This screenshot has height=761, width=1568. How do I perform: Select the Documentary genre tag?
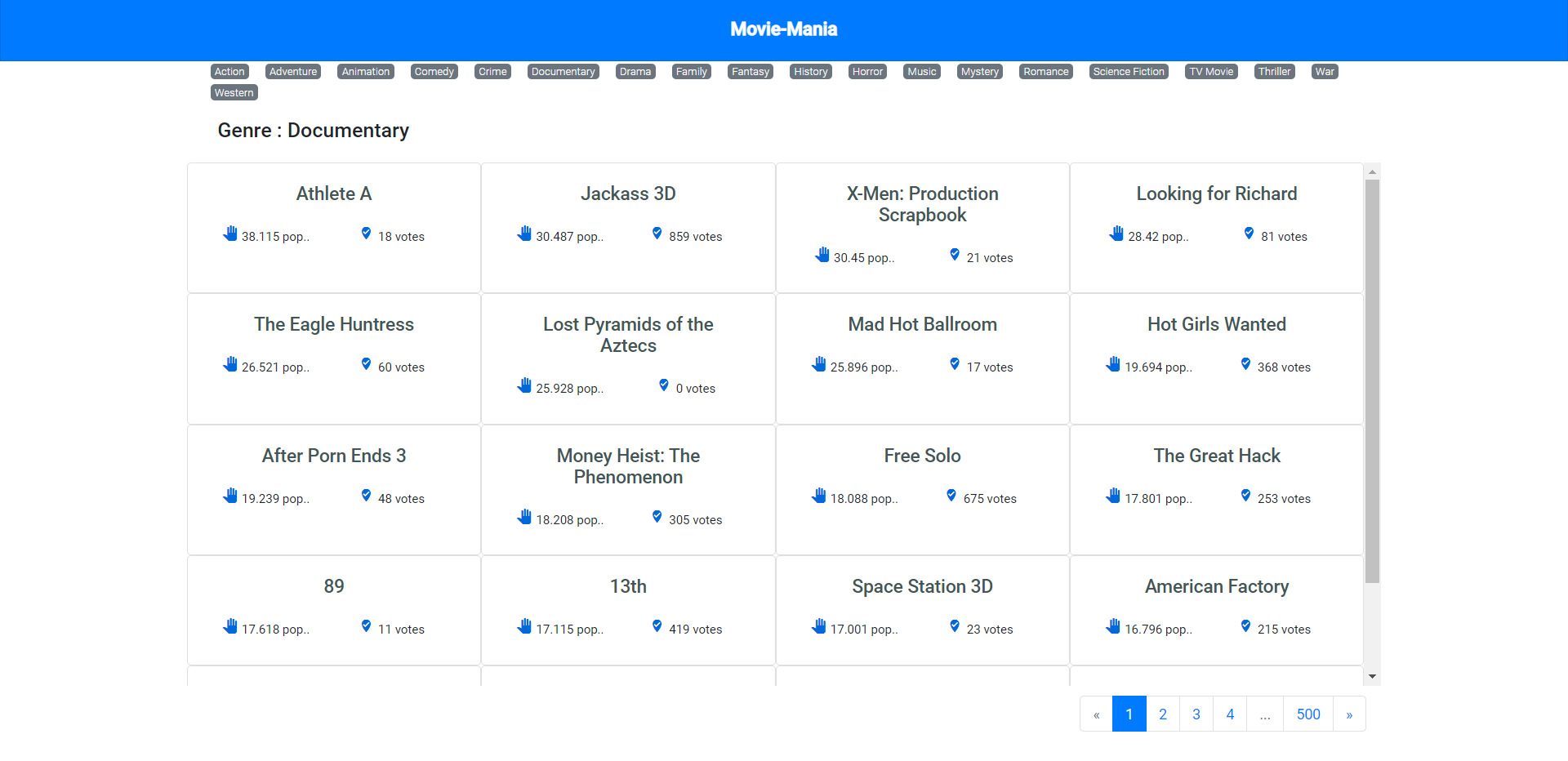click(x=563, y=72)
